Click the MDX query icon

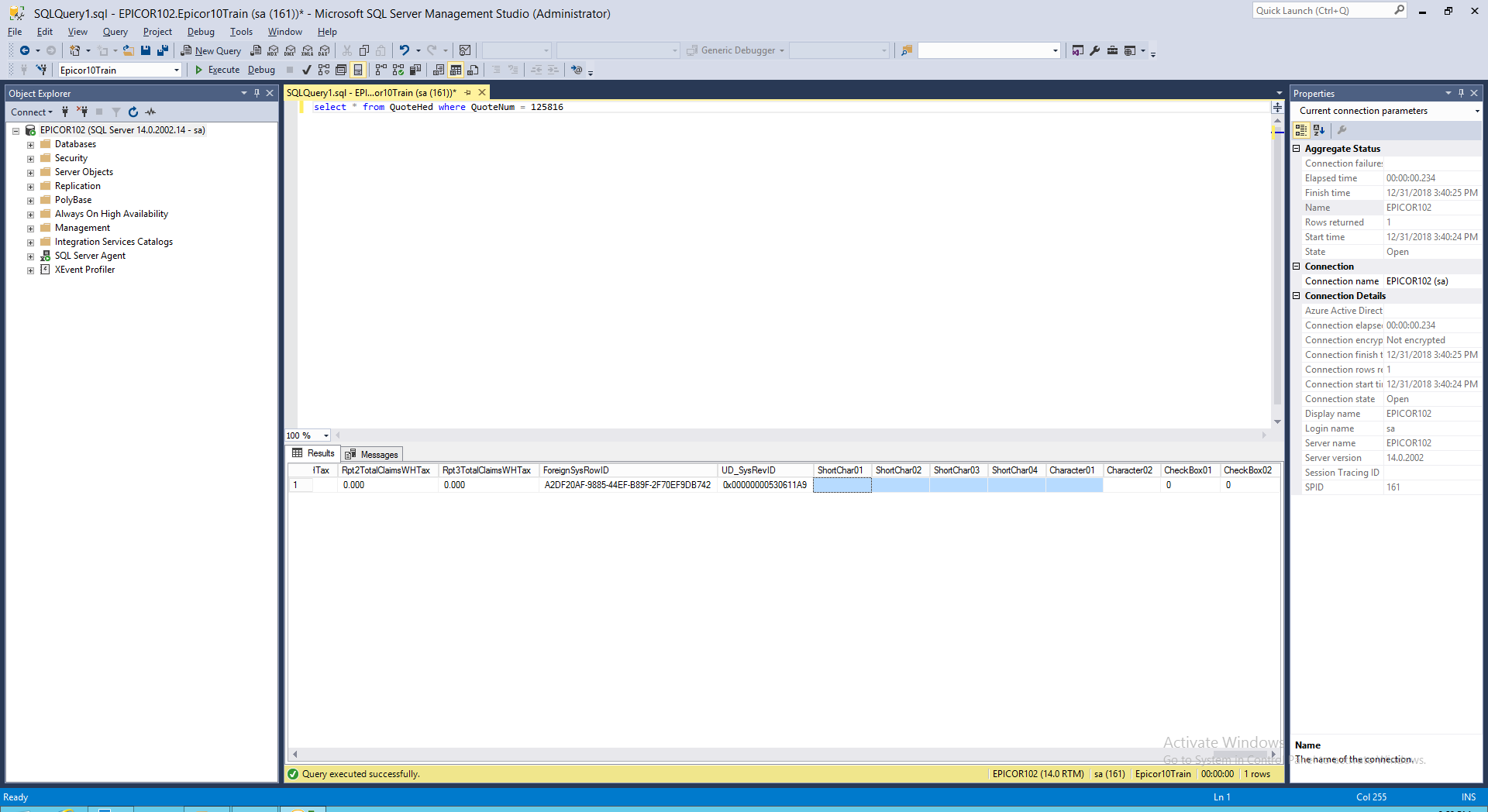[x=273, y=50]
